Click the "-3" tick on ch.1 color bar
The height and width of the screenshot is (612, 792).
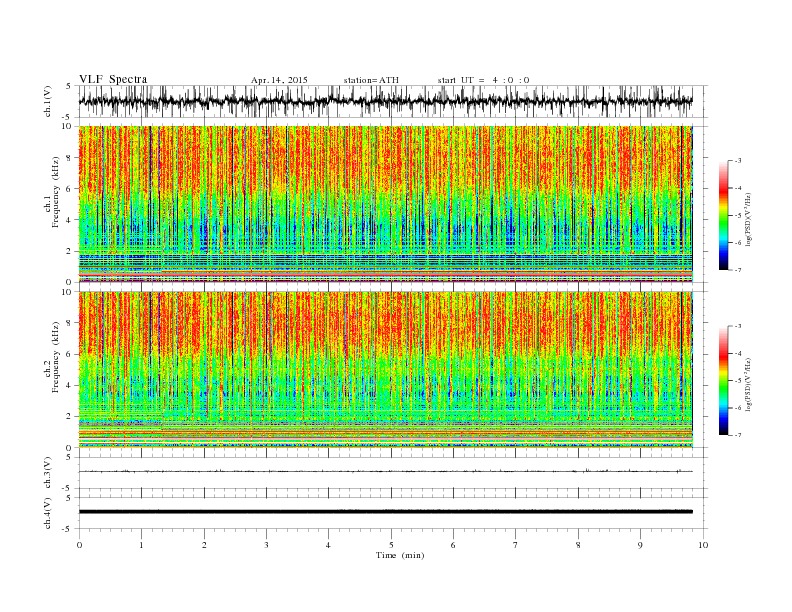click(738, 161)
